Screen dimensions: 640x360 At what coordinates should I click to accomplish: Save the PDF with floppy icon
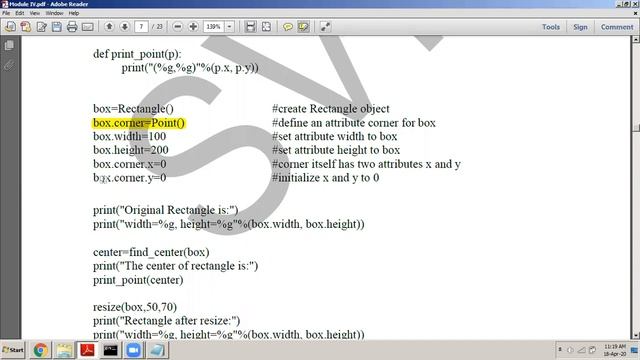tap(57, 27)
